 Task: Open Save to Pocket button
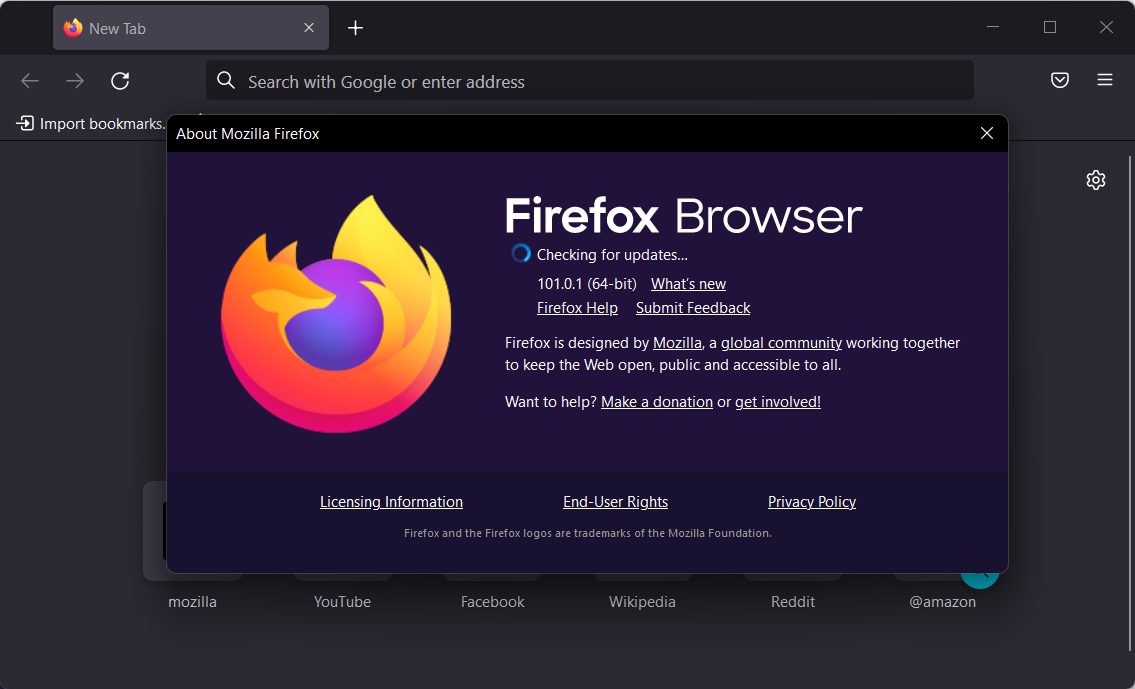pyautogui.click(x=1060, y=80)
